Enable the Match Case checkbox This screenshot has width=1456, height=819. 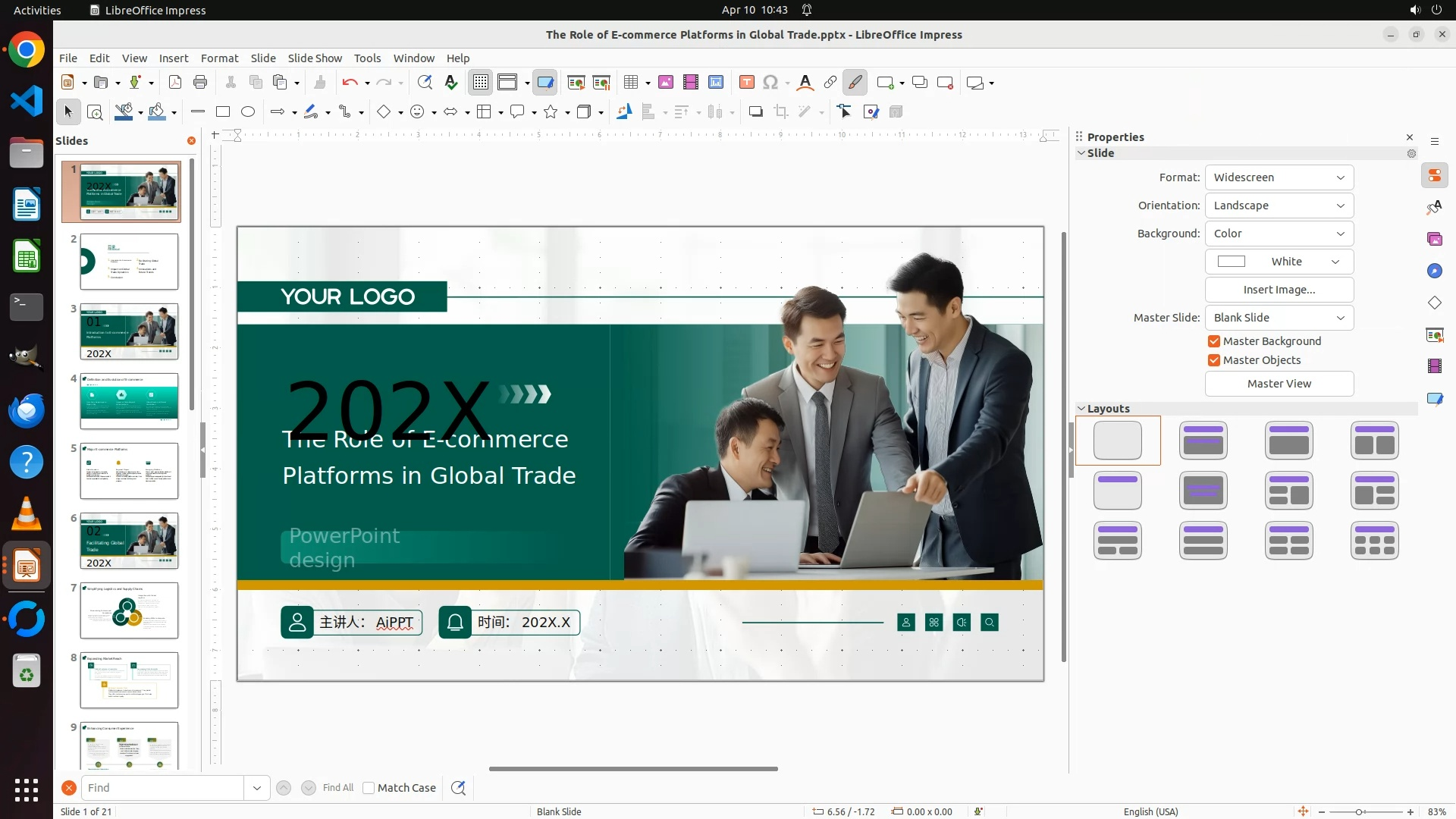pyautogui.click(x=369, y=788)
